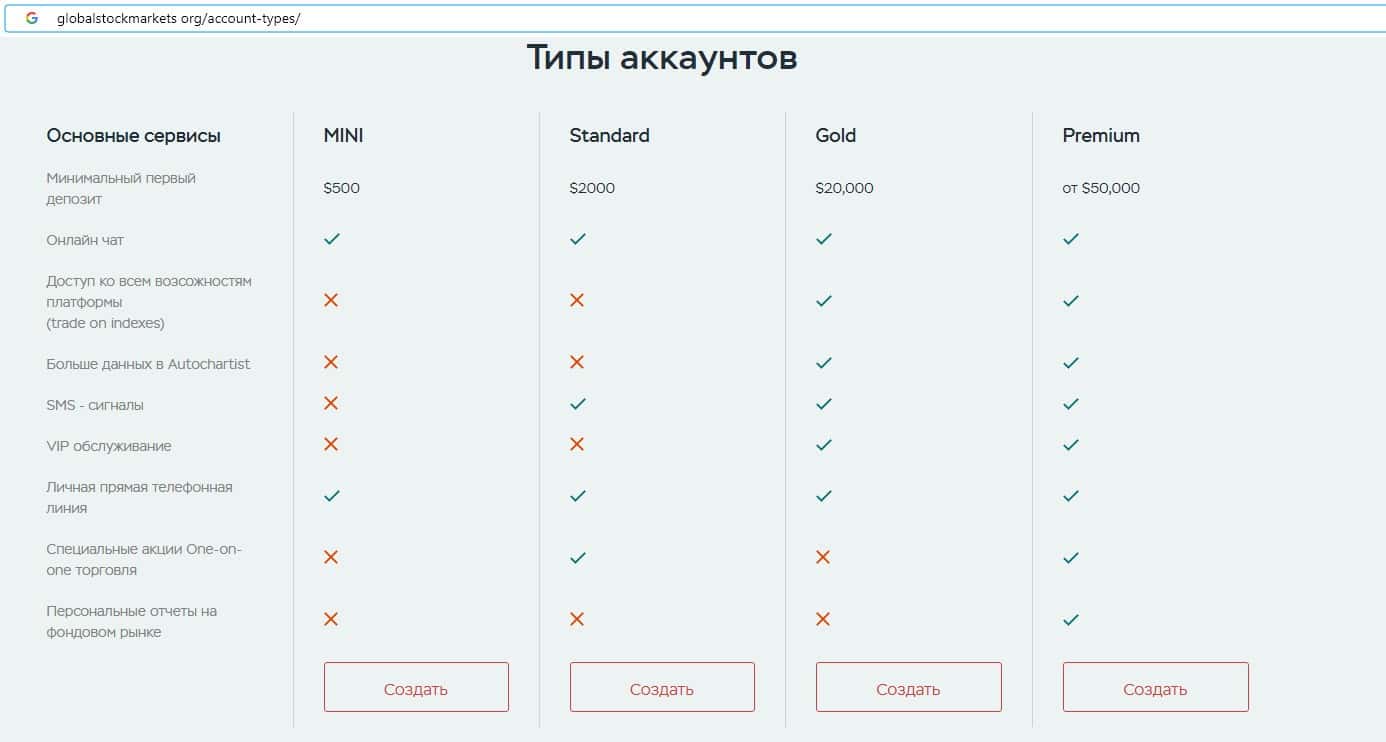1386x742 pixels.
Task: Click Standard checkmark for Специальные акции row
Action: pos(577,558)
